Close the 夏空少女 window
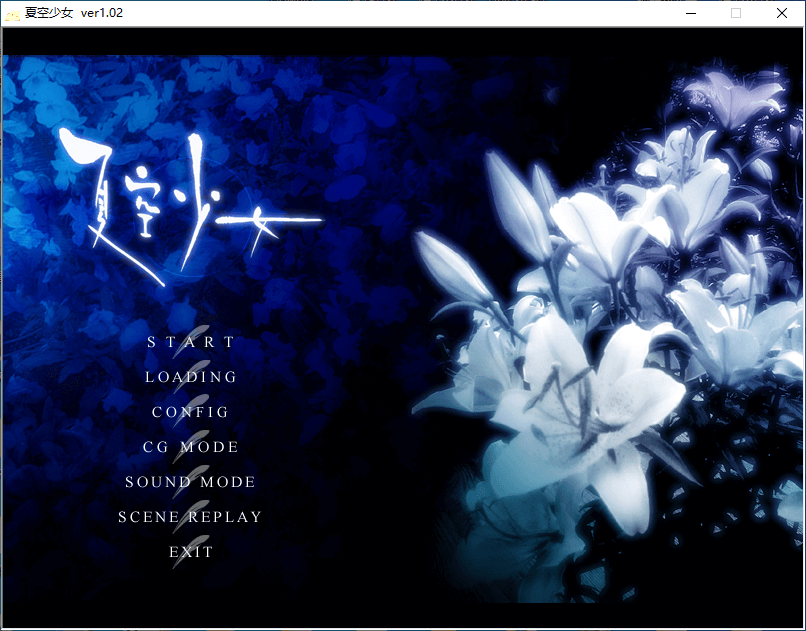This screenshot has height=631, width=806. pos(782,13)
